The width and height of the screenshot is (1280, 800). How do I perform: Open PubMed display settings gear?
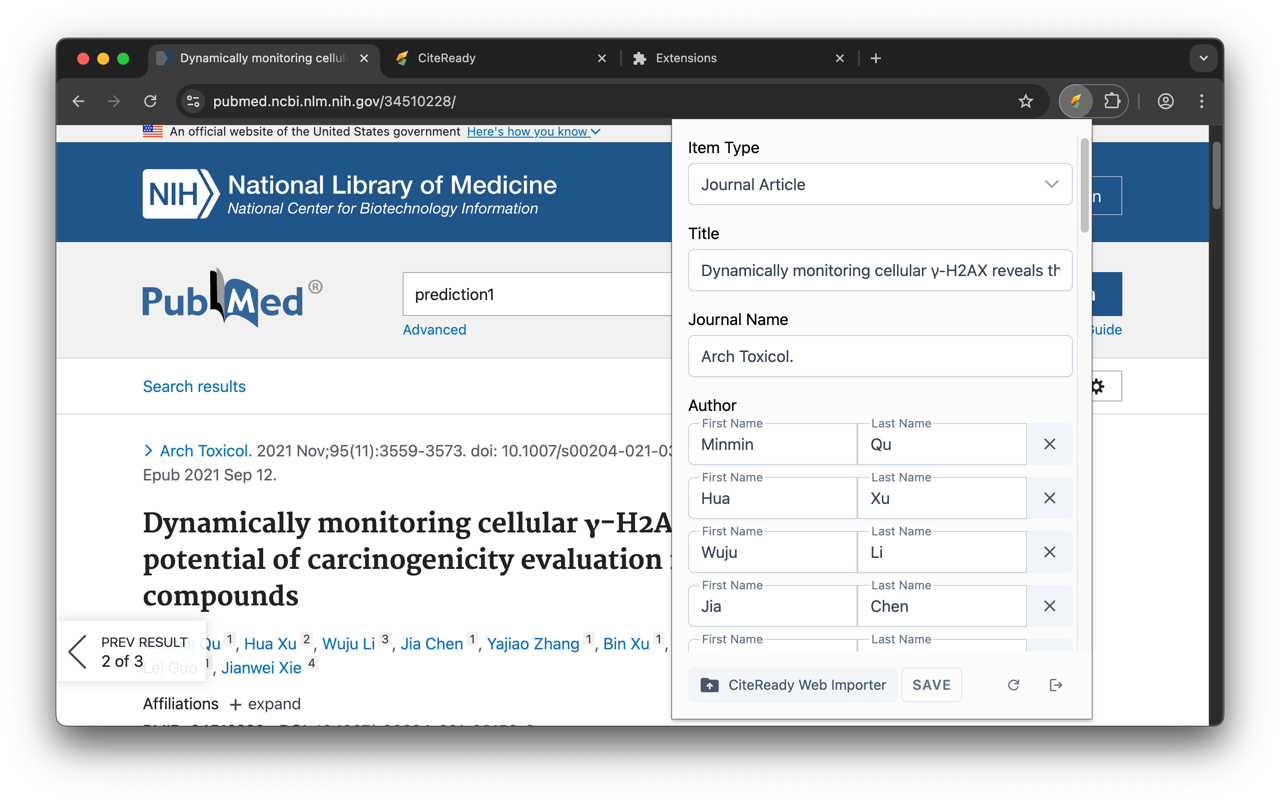(1098, 386)
